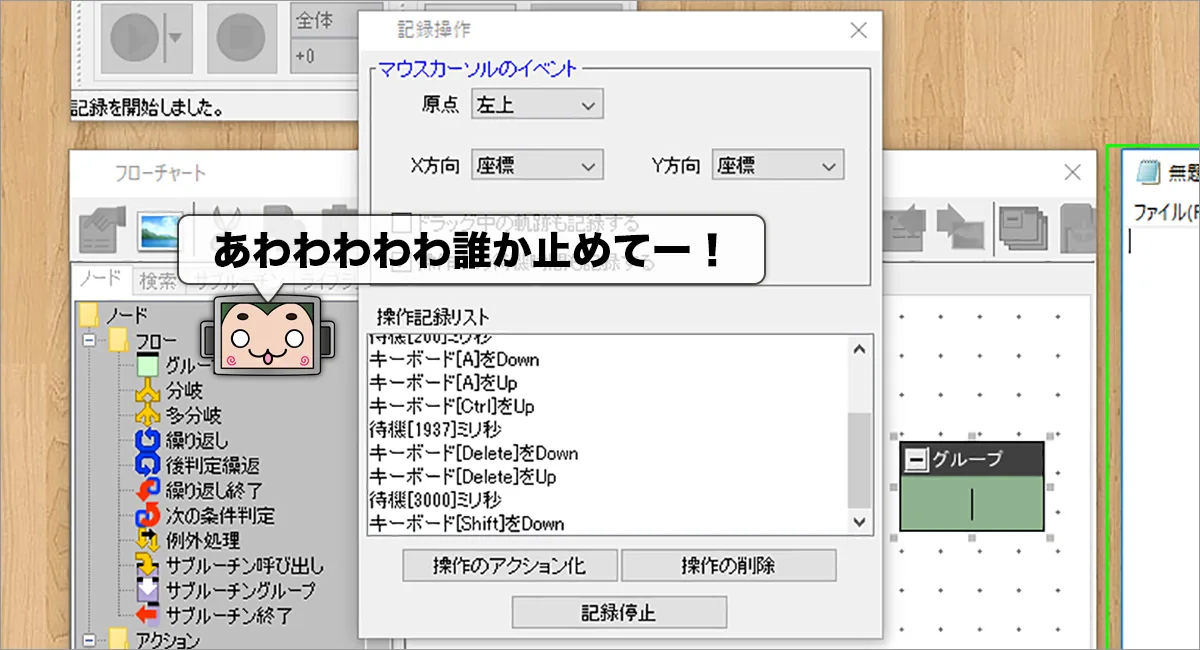Click the 操作のアクション化 button
1200x650 pixels.
click(510, 565)
